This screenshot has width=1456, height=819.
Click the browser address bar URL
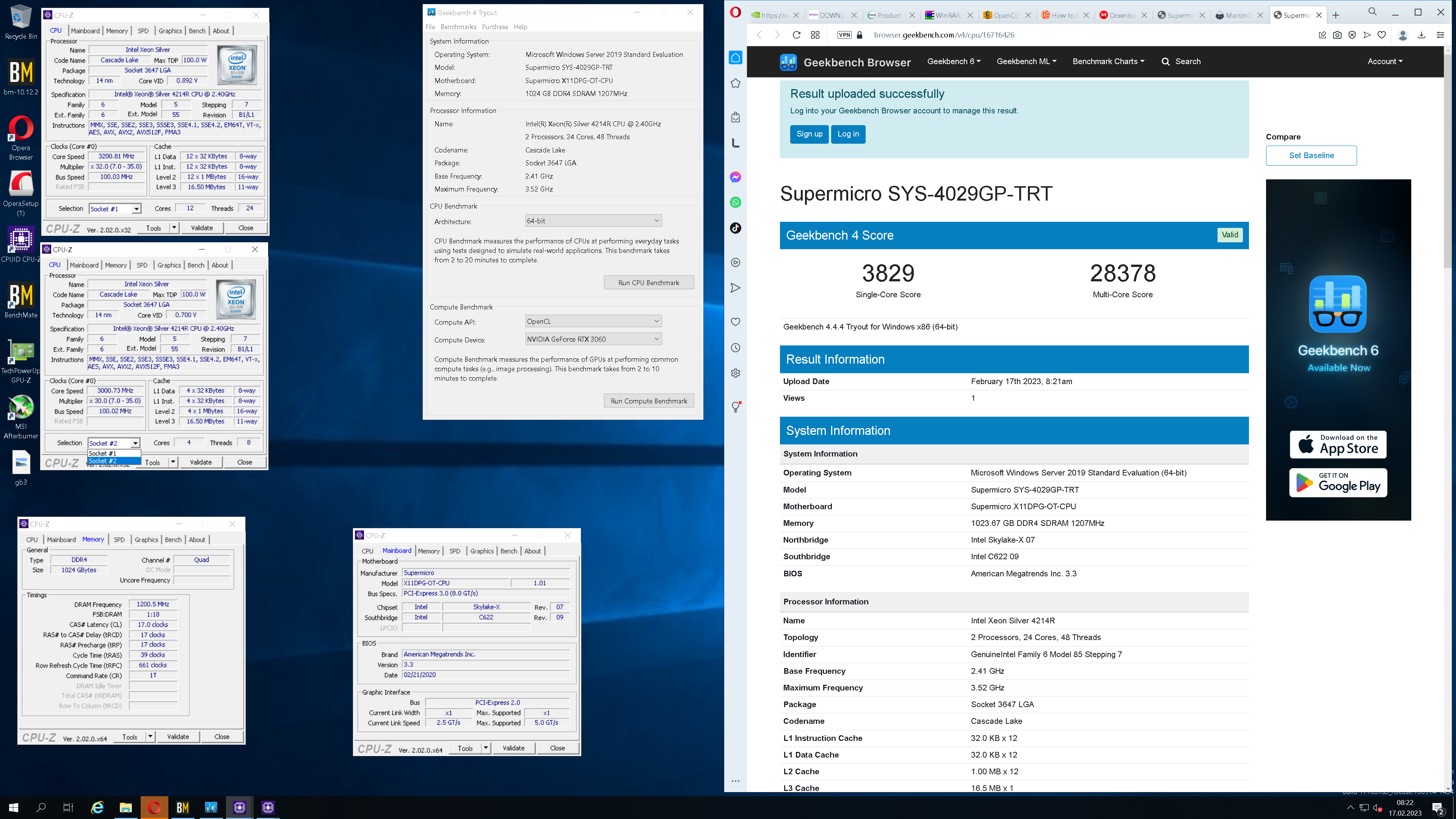click(x=944, y=35)
